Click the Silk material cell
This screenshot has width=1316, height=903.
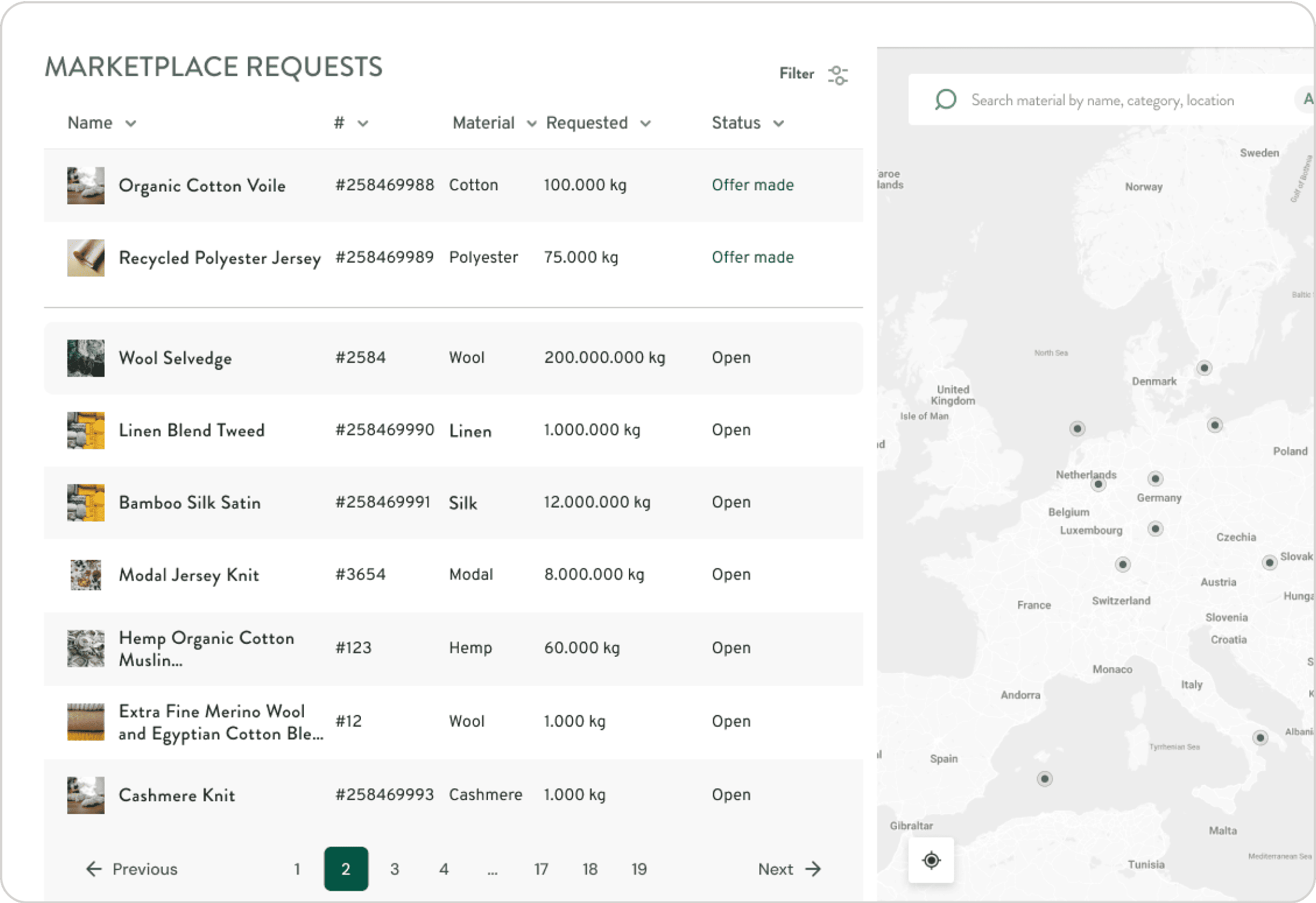point(463,503)
